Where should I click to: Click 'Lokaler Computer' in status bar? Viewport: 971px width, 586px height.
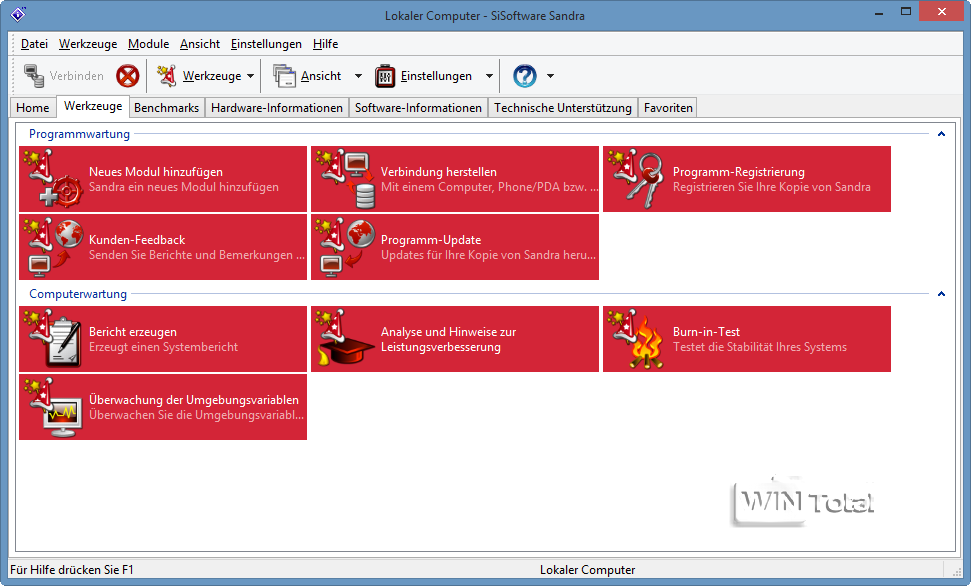(x=588, y=569)
